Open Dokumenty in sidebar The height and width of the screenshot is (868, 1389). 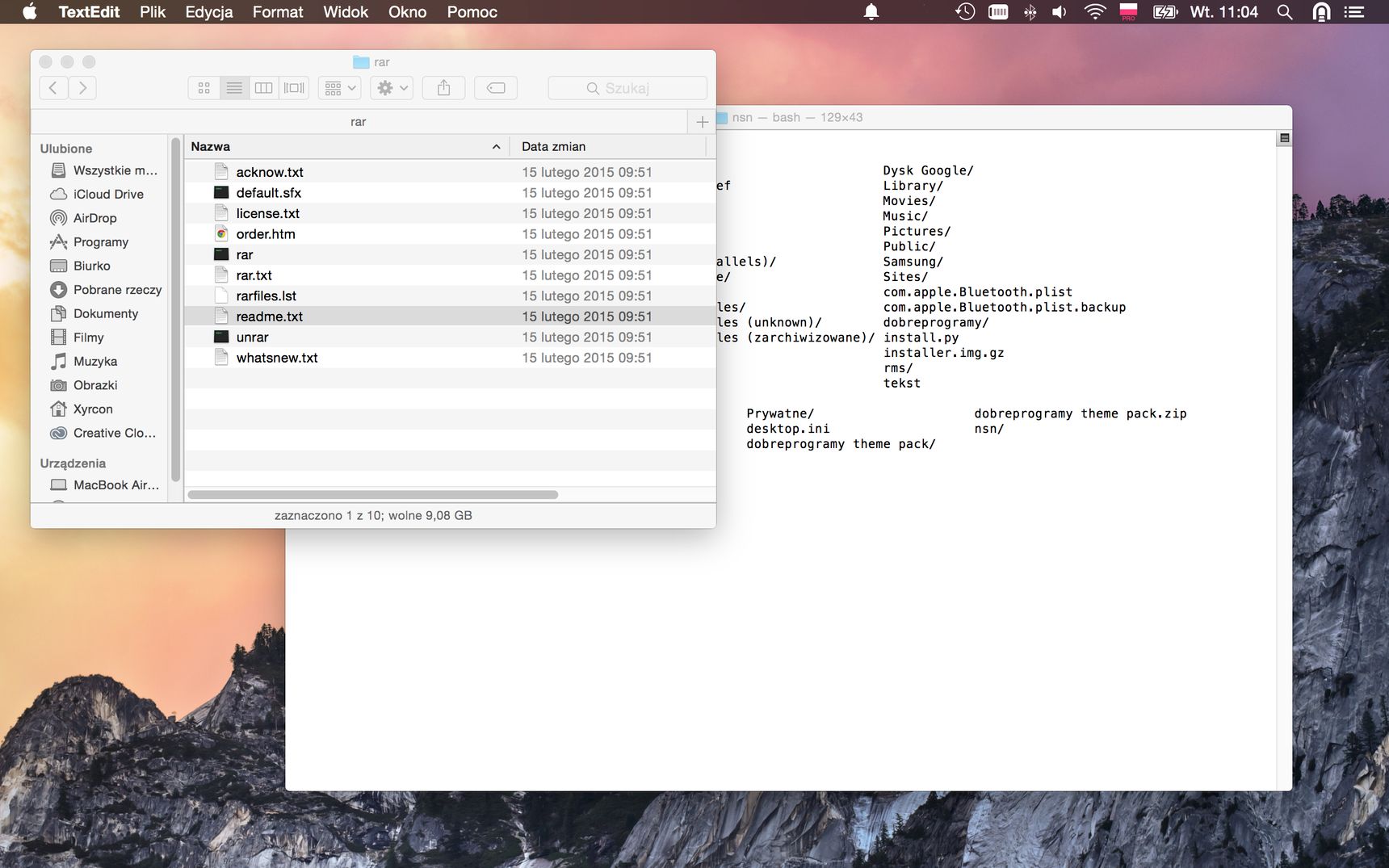point(94,313)
